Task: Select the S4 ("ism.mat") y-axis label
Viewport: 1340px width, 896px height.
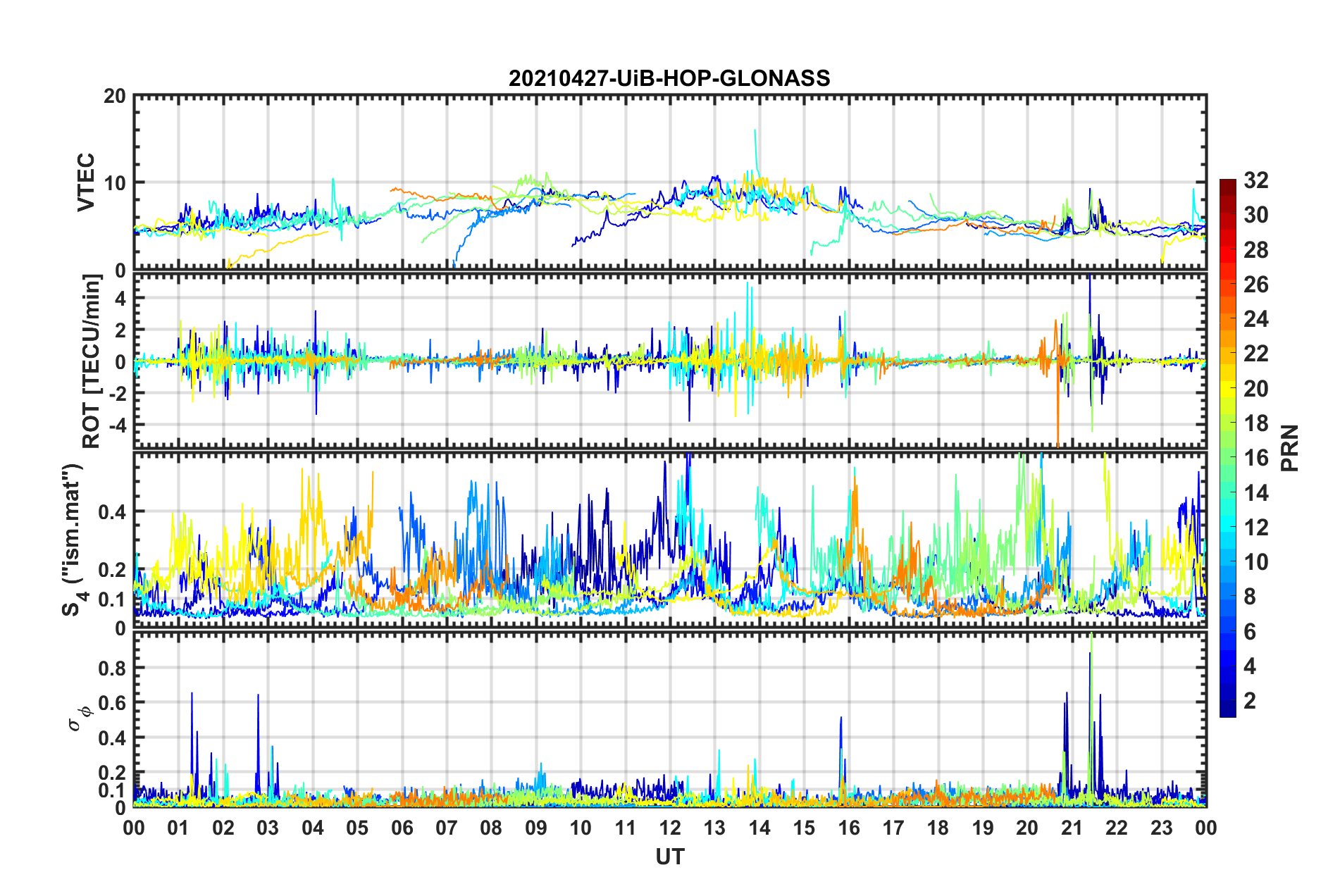Action: (73, 540)
